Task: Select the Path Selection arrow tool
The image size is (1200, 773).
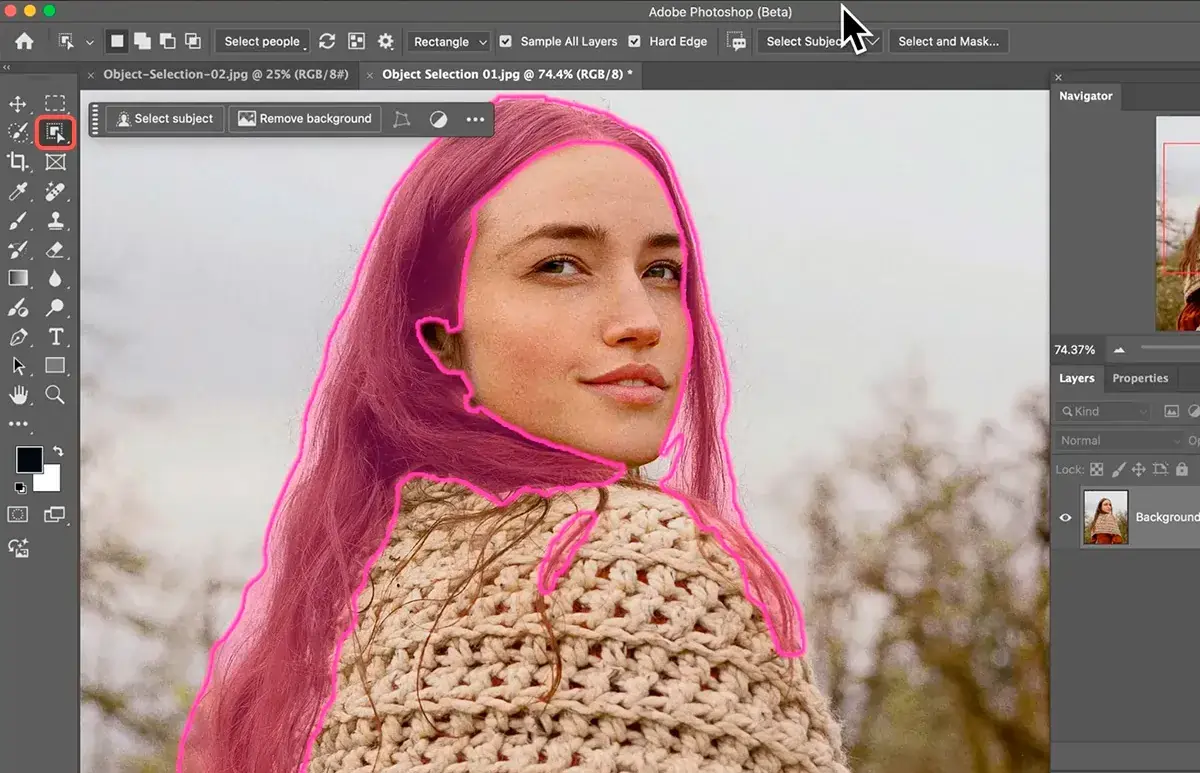Action: (18, 366)
